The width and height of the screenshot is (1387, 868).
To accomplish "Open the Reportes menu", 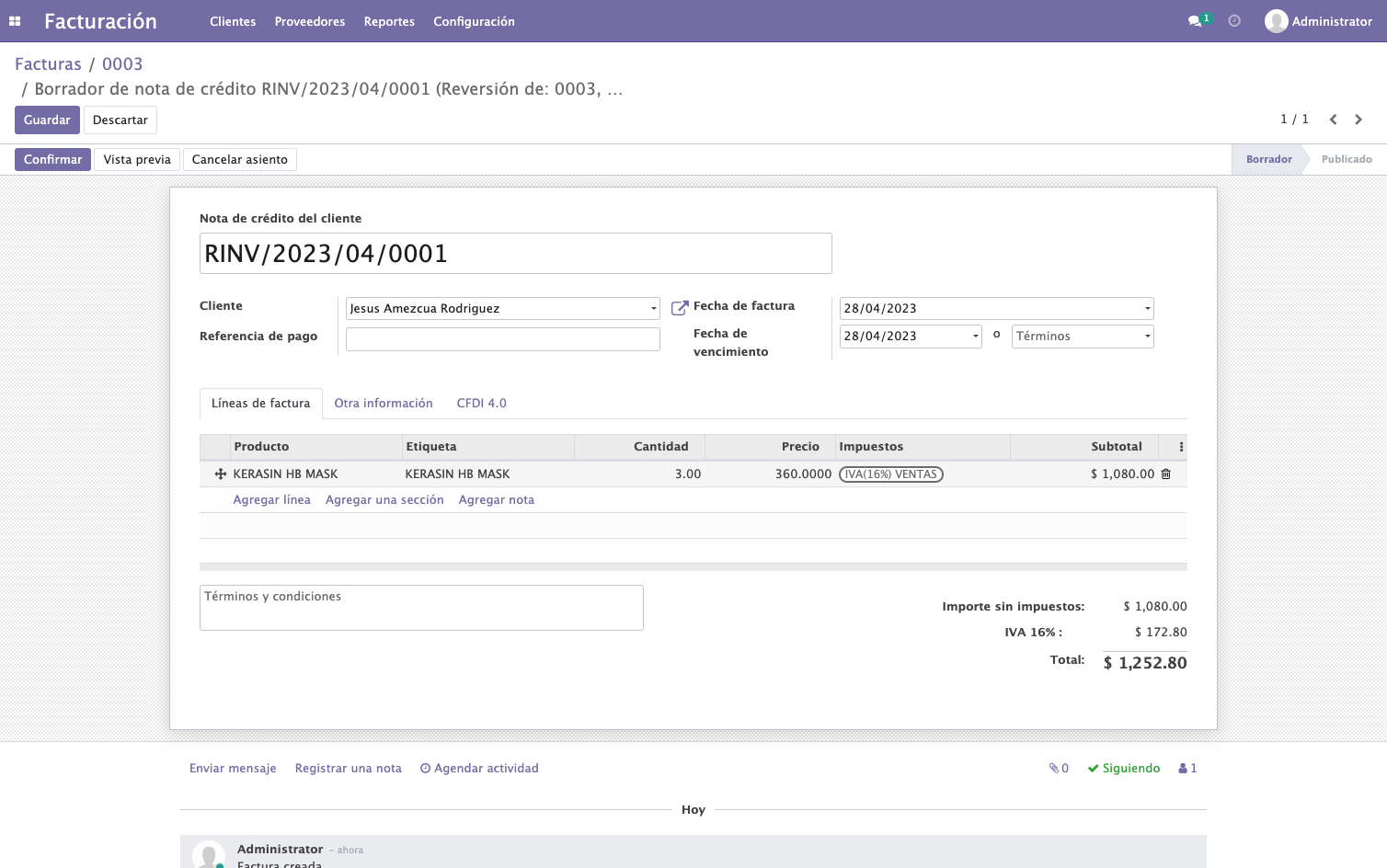I will click(389, 21).
